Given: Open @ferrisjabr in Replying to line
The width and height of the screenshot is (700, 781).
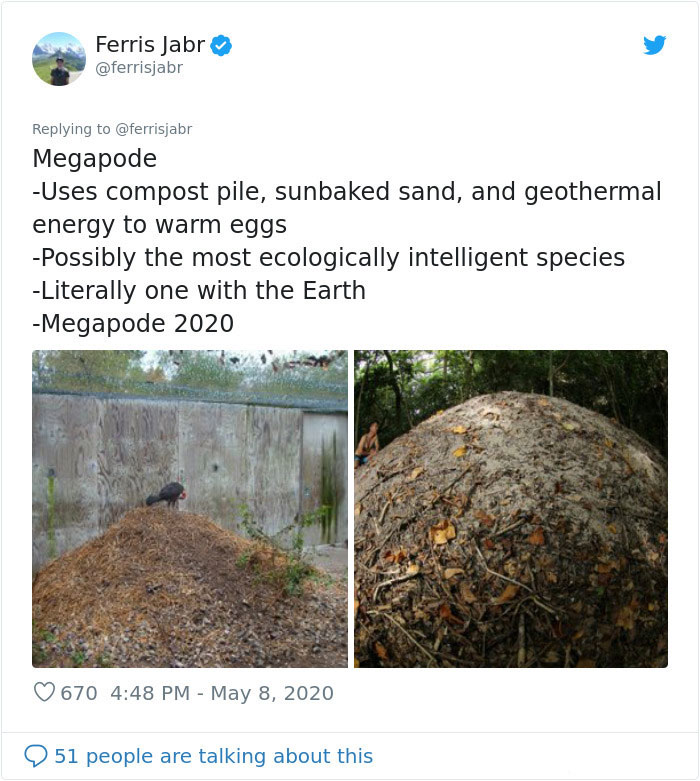Looking at the screenshot, I should (153, 129).
